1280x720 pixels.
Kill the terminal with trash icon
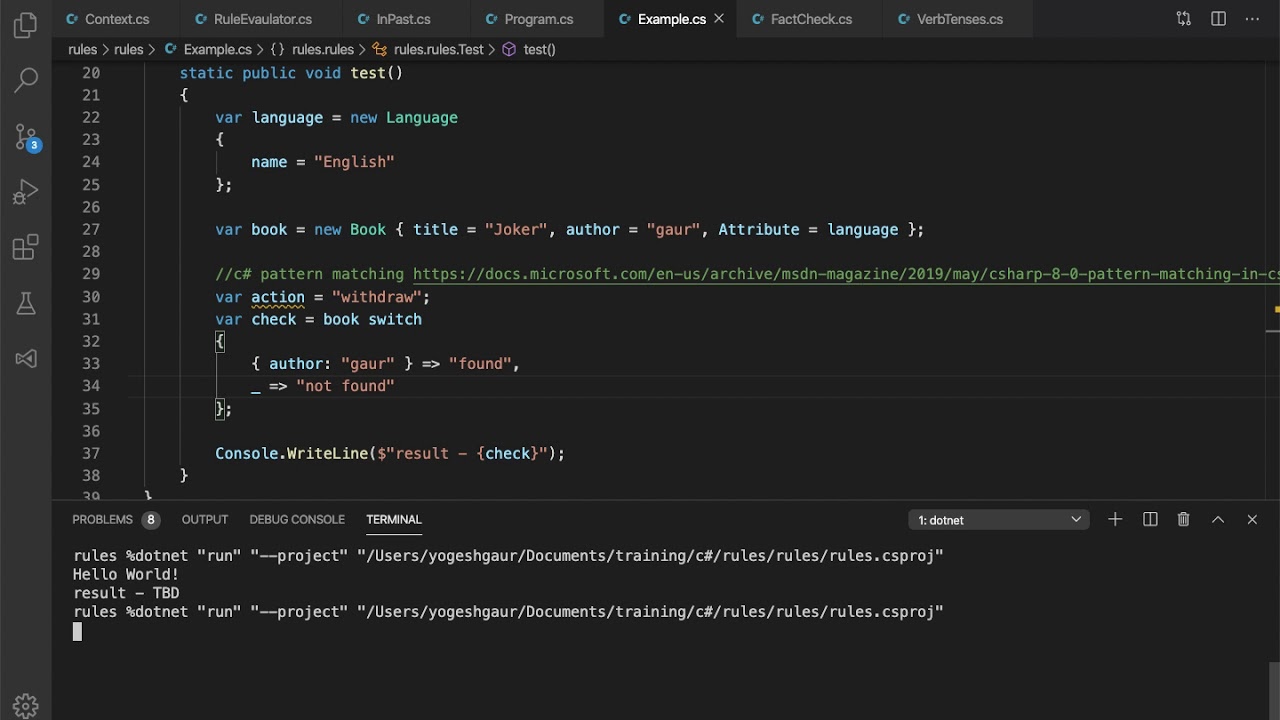click(1184, 519)
